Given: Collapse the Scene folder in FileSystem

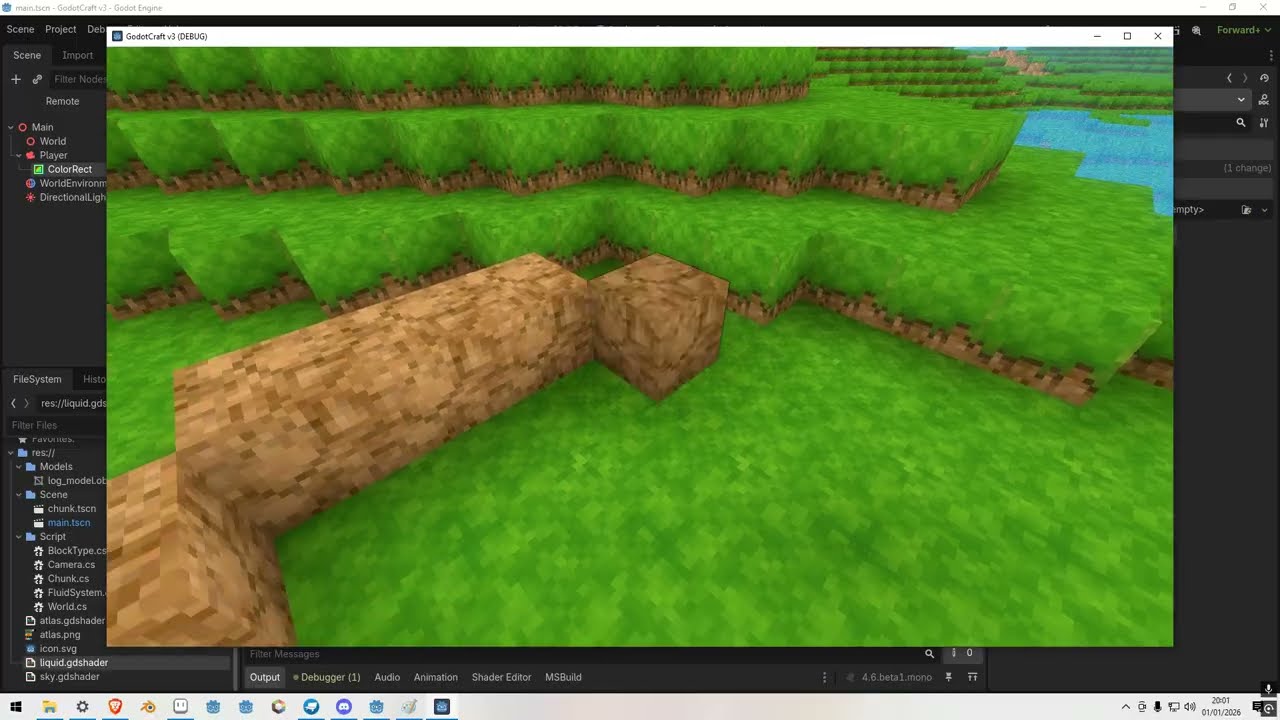Looking at the screenshot, I should click(x=18, y=495).
